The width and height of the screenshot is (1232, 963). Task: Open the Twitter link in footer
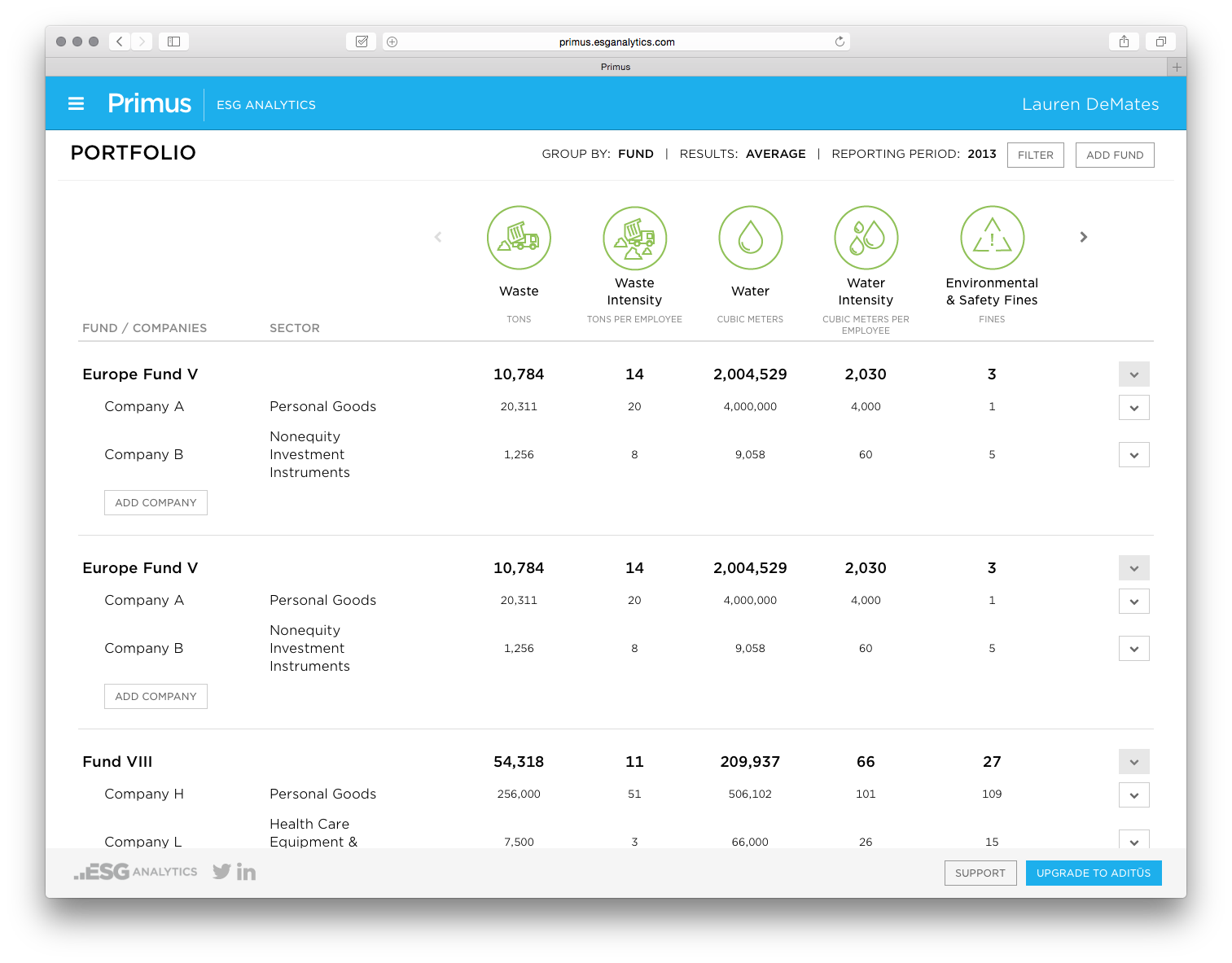(x=221, y=872)
